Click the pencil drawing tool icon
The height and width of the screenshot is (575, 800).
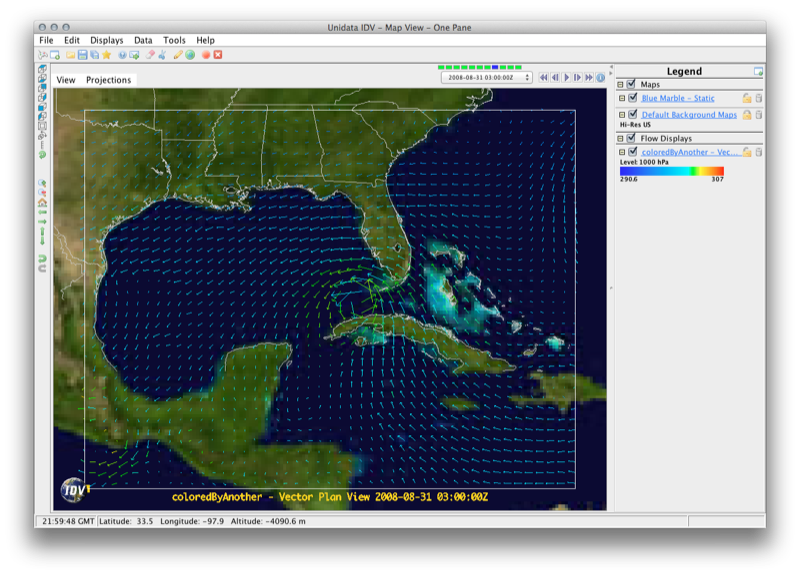178,54
